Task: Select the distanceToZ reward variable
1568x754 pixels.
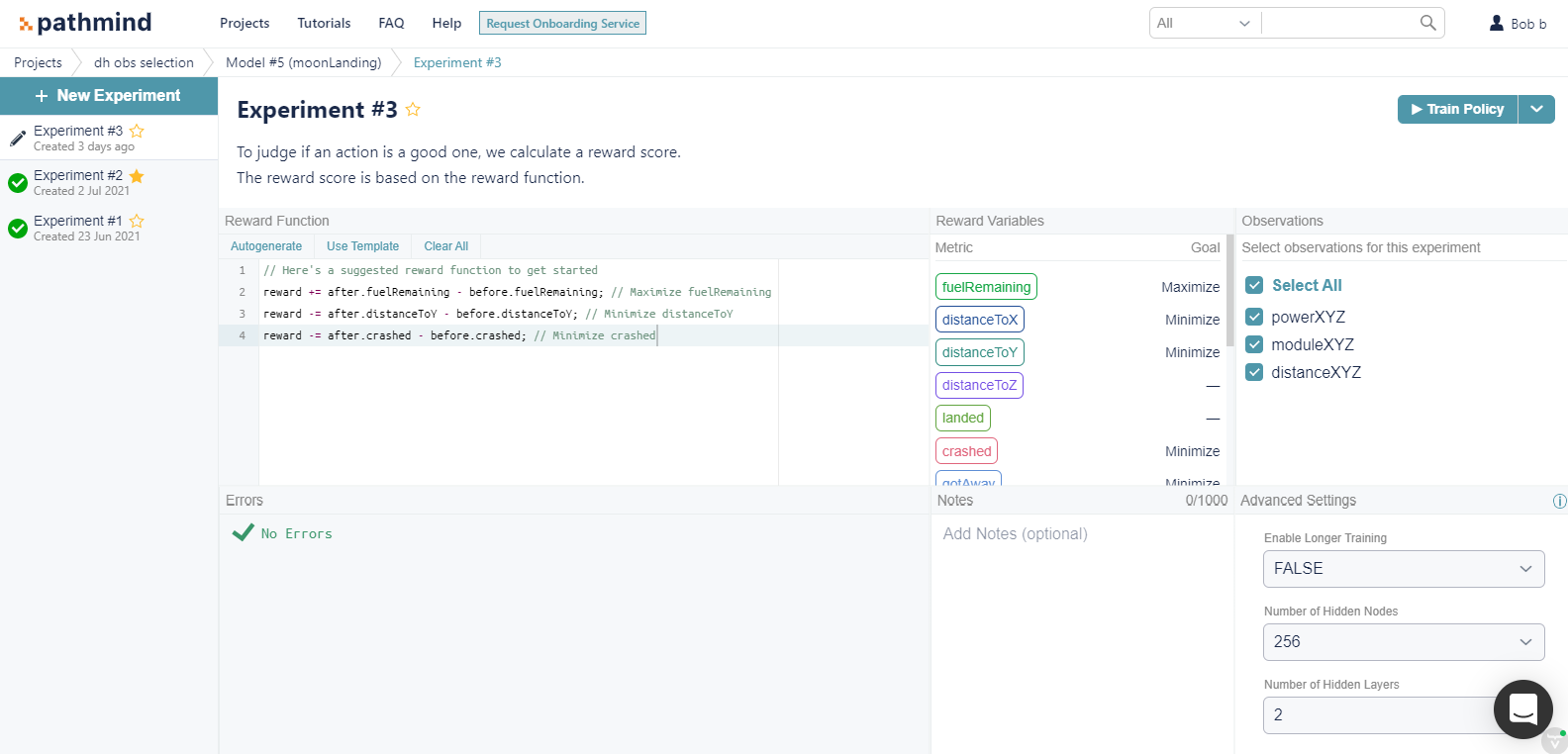Action: coord(979,385)
